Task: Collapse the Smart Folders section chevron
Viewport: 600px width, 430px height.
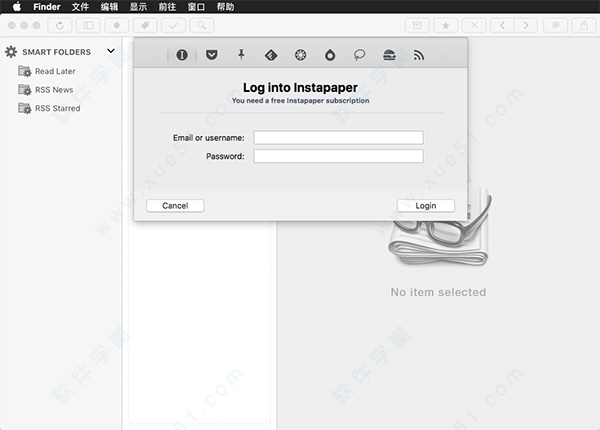Action: point(111,51)
